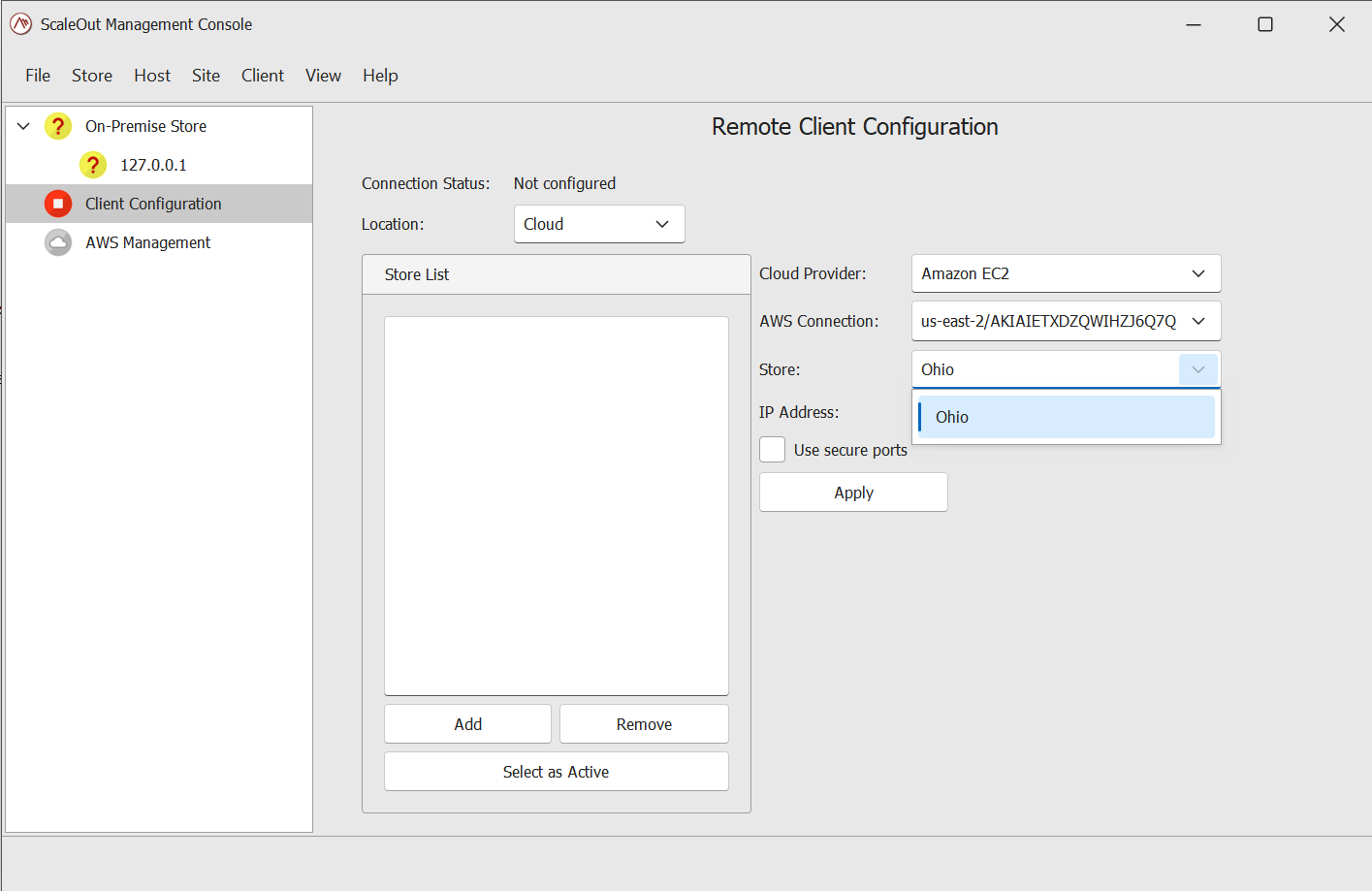
Task: Click the Remove button under Store List
Action: click(x=644, y=724)
